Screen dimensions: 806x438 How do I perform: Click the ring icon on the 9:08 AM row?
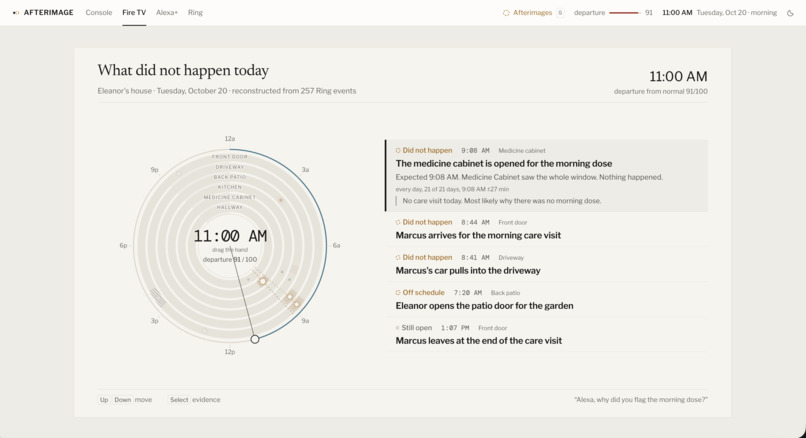point(398,151)
